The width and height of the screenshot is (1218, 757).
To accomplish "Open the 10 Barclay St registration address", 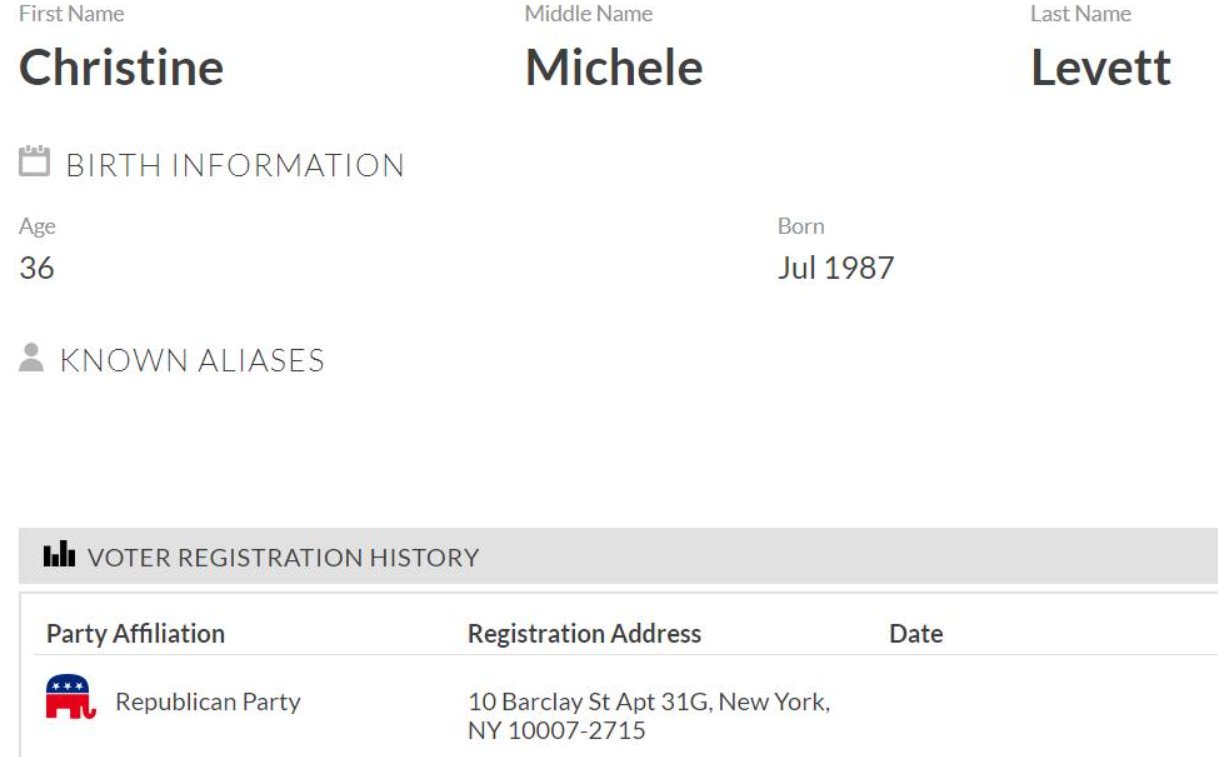I will tap(648, 716).
